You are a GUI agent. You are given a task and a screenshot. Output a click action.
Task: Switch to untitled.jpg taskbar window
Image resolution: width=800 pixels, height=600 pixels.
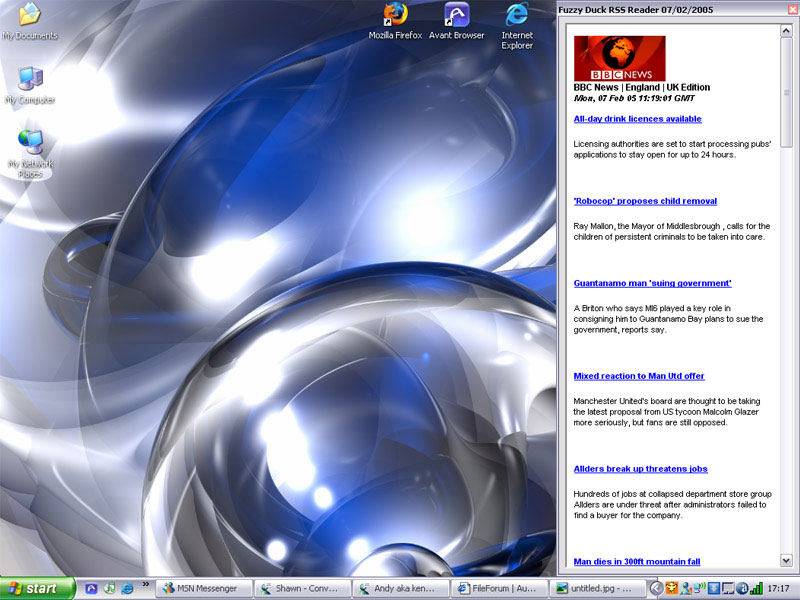coord(597,588)
